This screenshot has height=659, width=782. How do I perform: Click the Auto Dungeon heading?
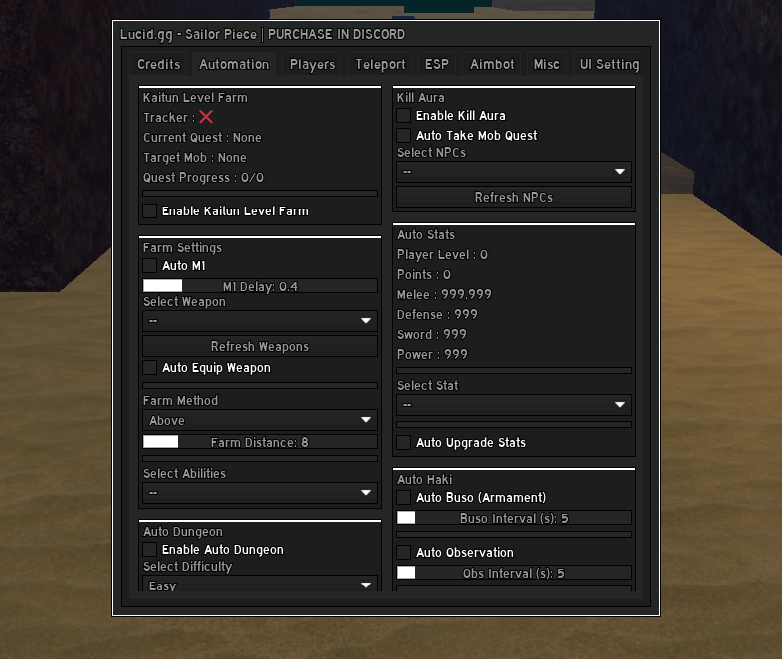tap(183, 532)
